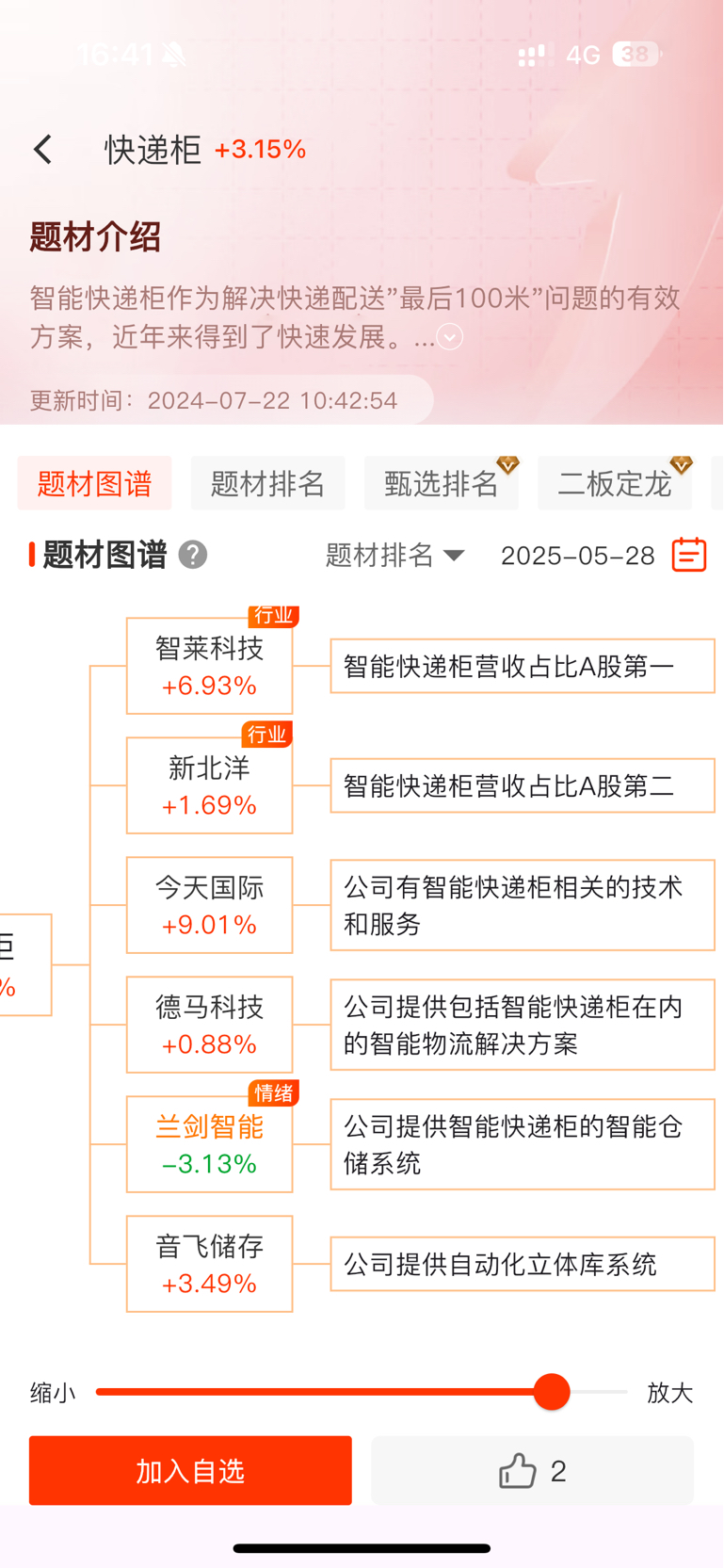Open the calendar date picker icon
The image size is (724, 1568).
[x=689, y=555]
